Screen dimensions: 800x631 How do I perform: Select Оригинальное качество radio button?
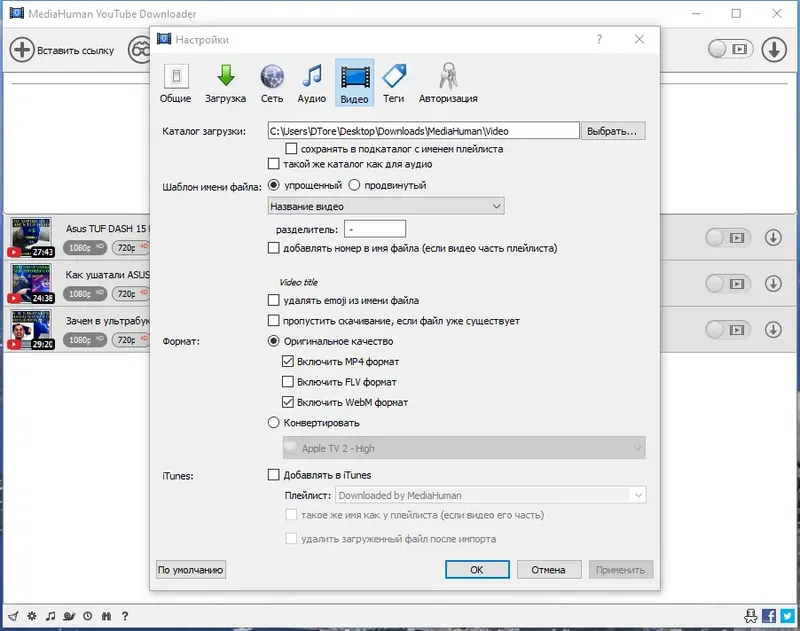point(274,341)
